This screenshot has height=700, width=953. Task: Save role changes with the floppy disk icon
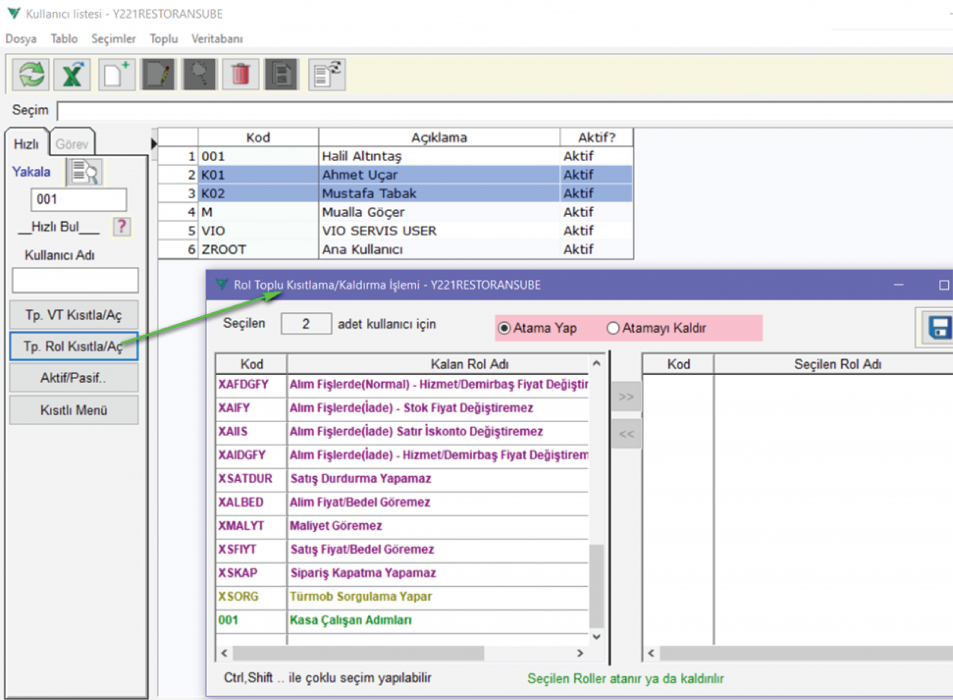coord(938,328)
